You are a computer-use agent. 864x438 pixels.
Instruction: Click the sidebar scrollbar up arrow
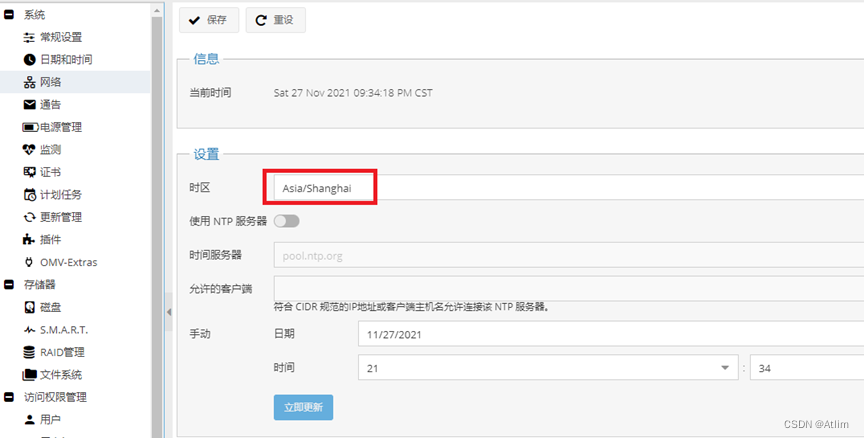click(157, 9)
